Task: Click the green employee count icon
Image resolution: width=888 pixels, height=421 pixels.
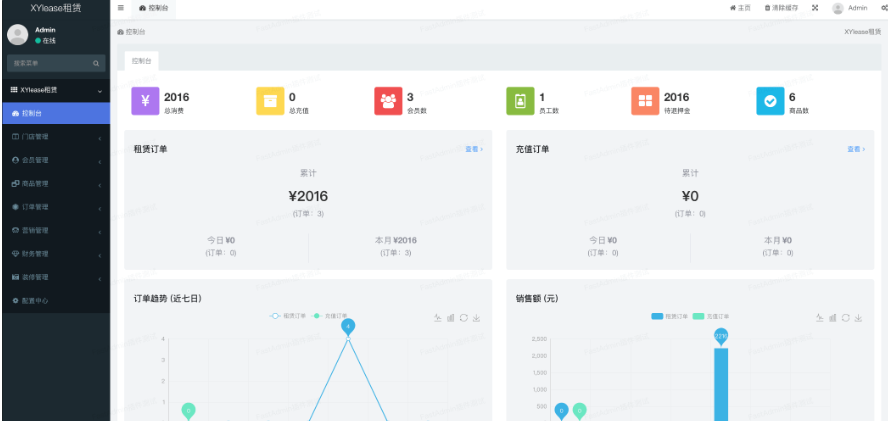Action: click(520, 101)
